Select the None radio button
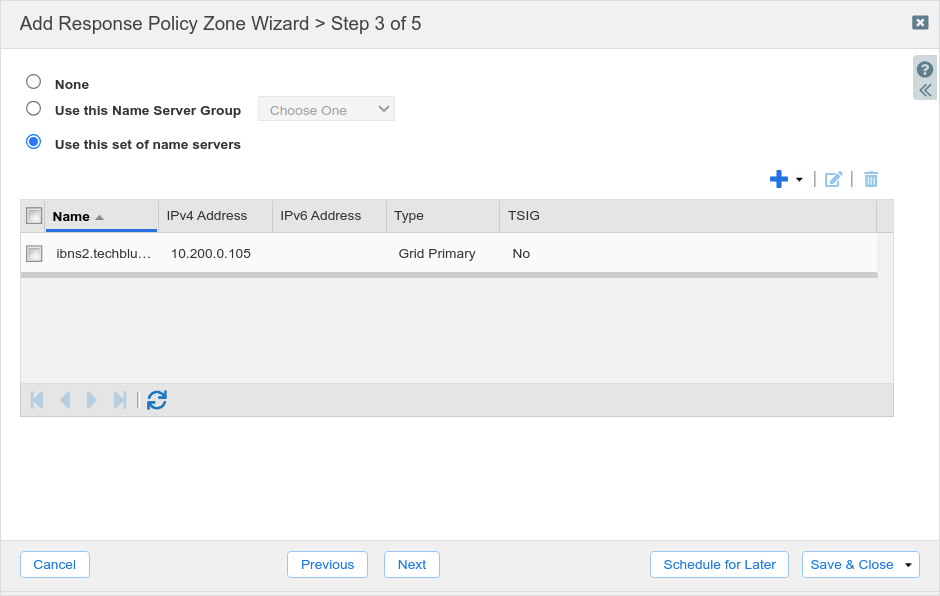 34,82
